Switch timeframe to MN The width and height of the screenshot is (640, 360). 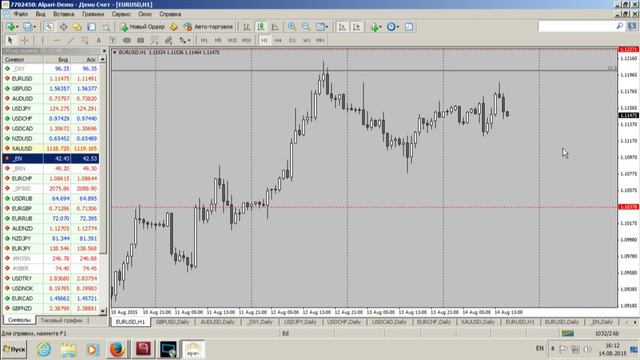tap(320, 40)
